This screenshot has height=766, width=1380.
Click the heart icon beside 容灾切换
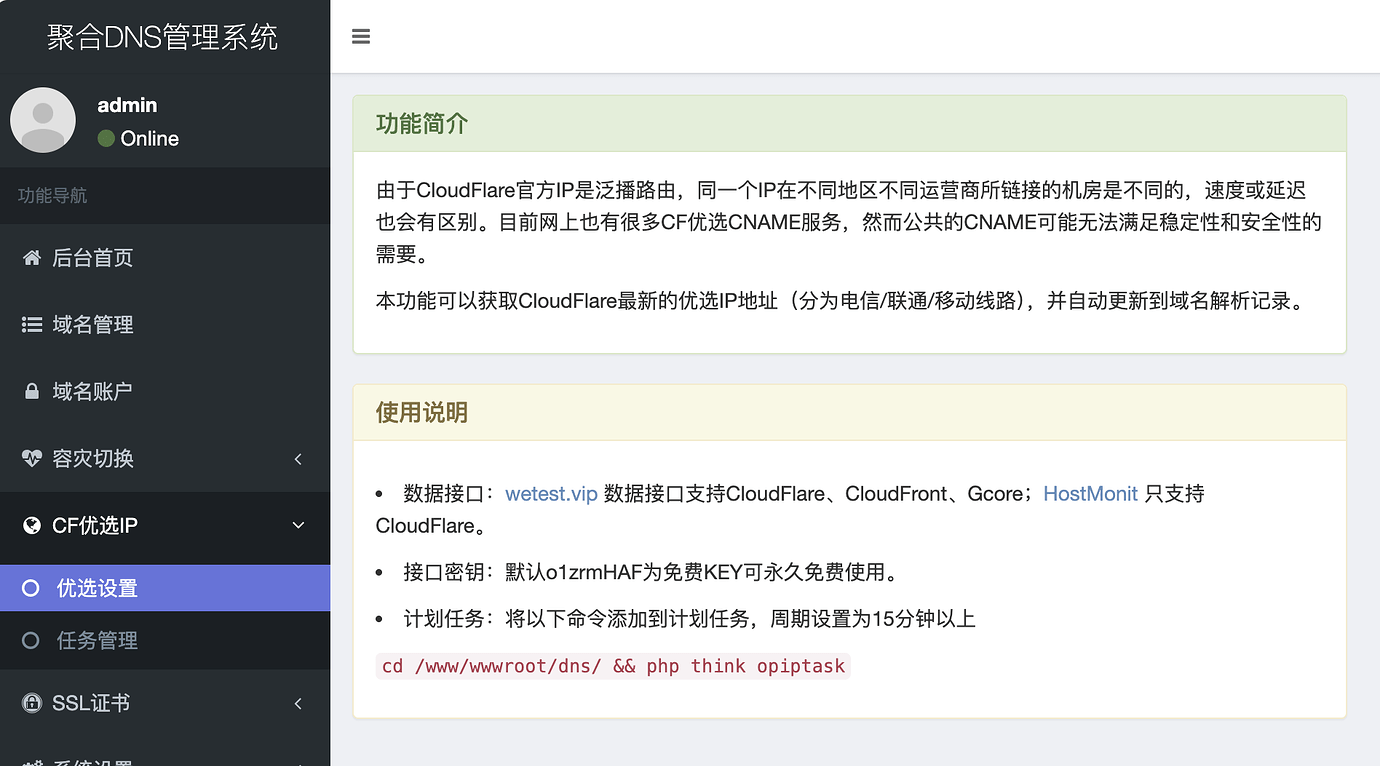pos(31,458)
